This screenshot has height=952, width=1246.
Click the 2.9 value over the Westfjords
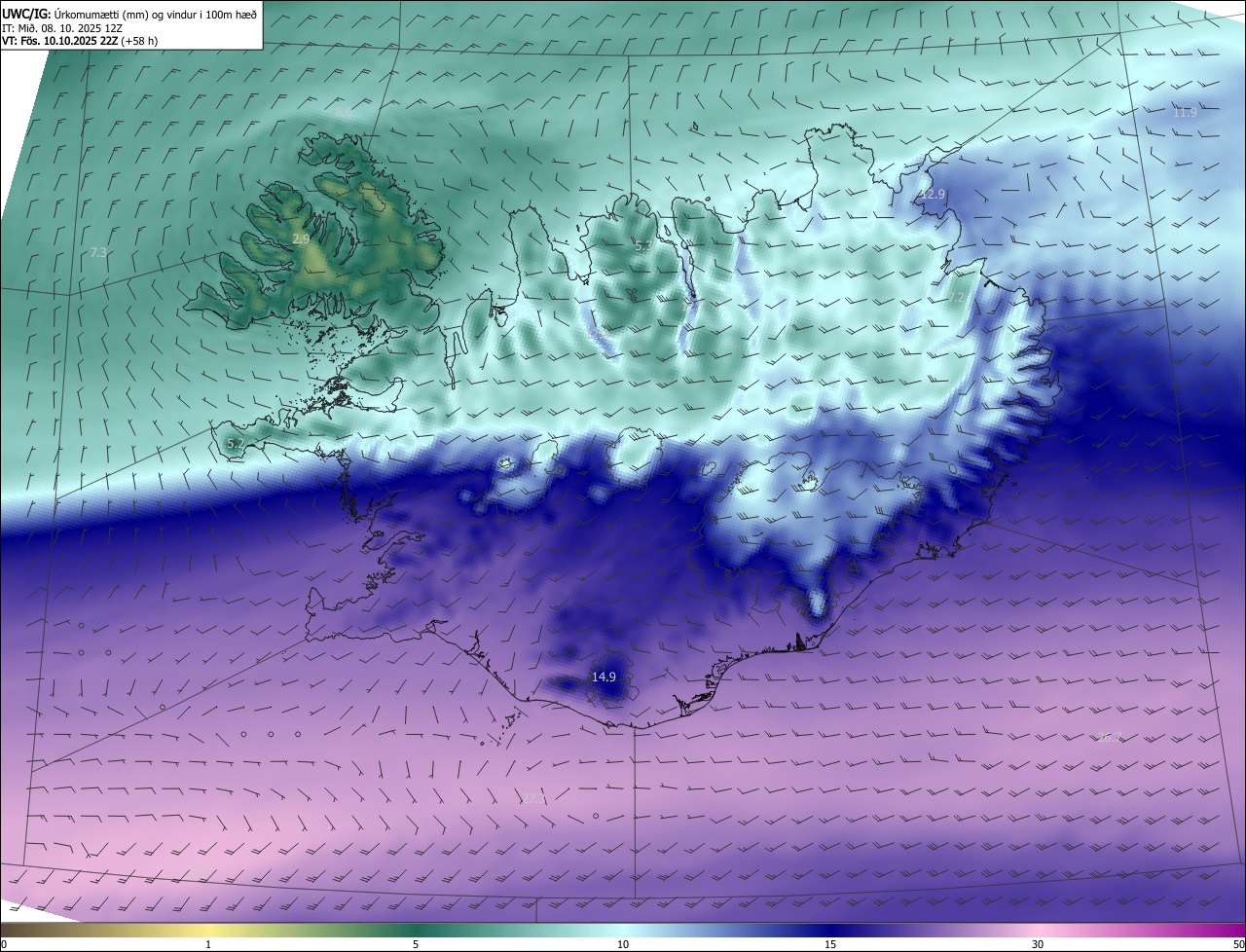[301, 238]
